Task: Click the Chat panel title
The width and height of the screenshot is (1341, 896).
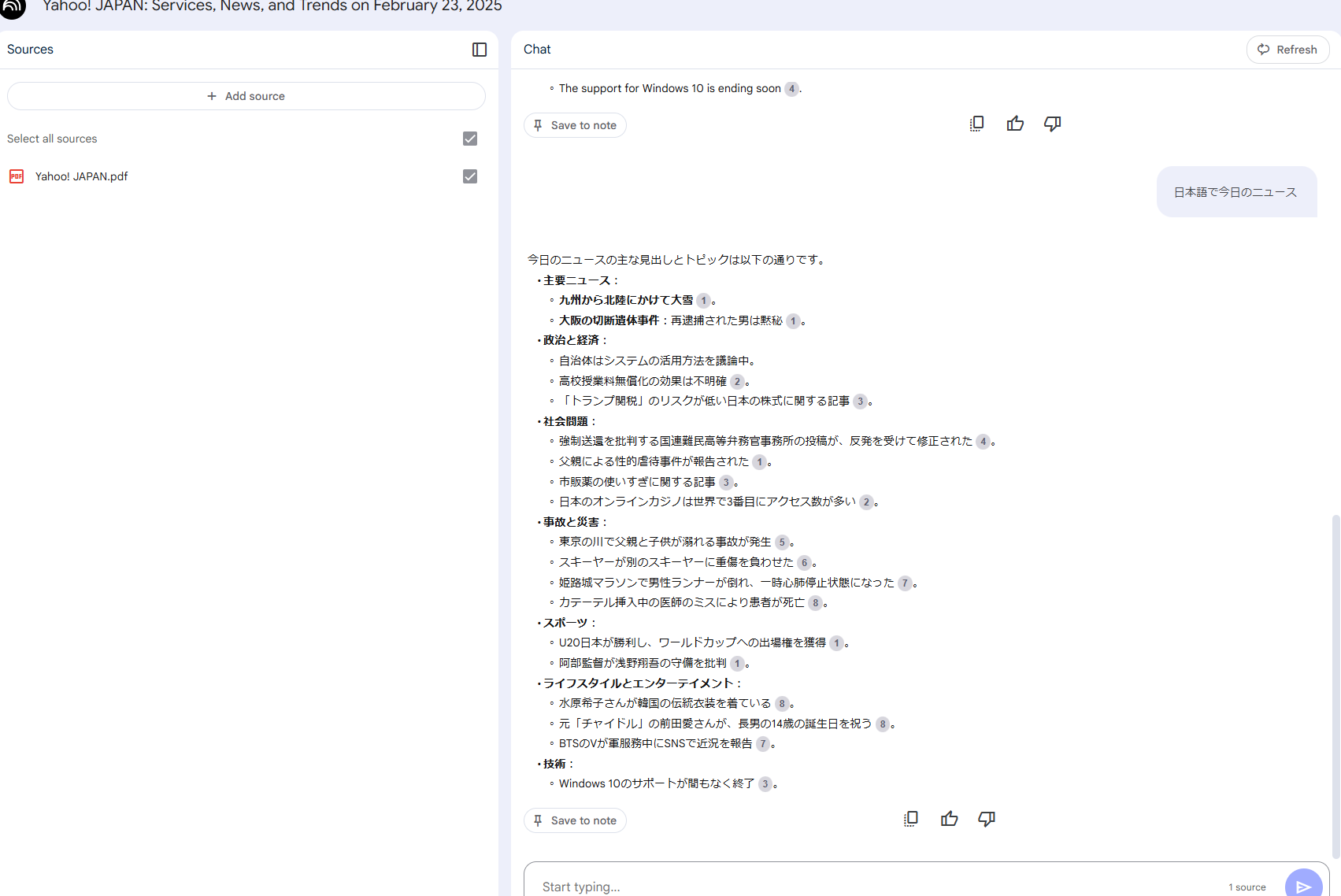Action: [537, 49]
